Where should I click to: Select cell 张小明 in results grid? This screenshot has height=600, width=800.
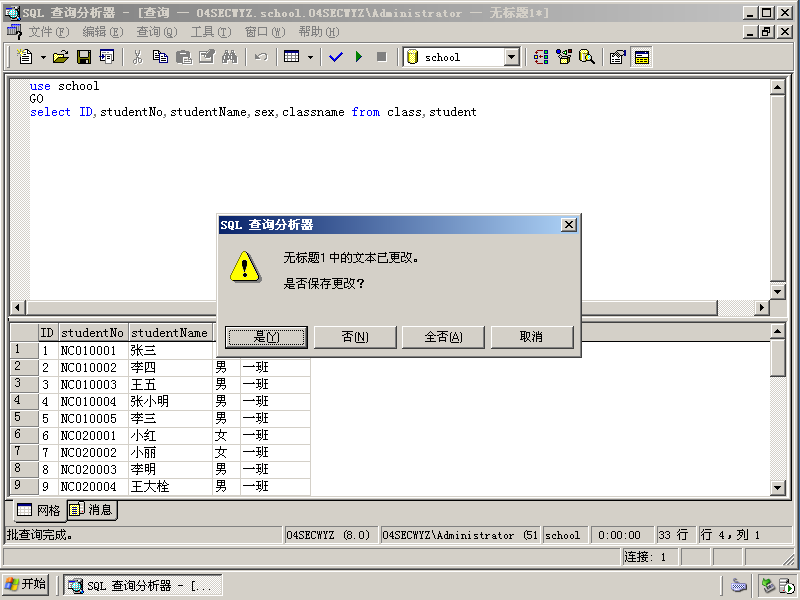[170, 402]
